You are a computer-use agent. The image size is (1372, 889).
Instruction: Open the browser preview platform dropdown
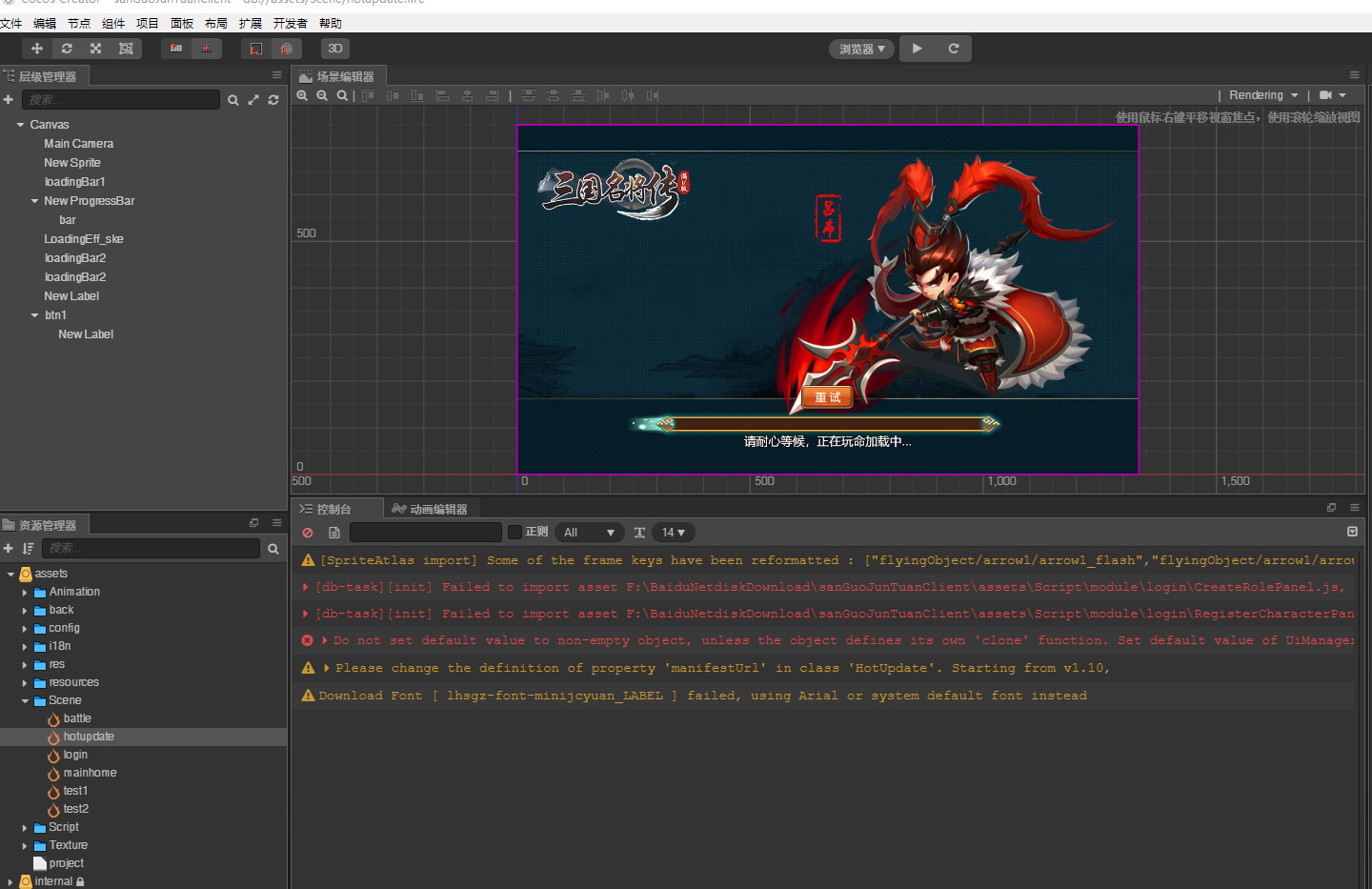[x=861, y=49]
